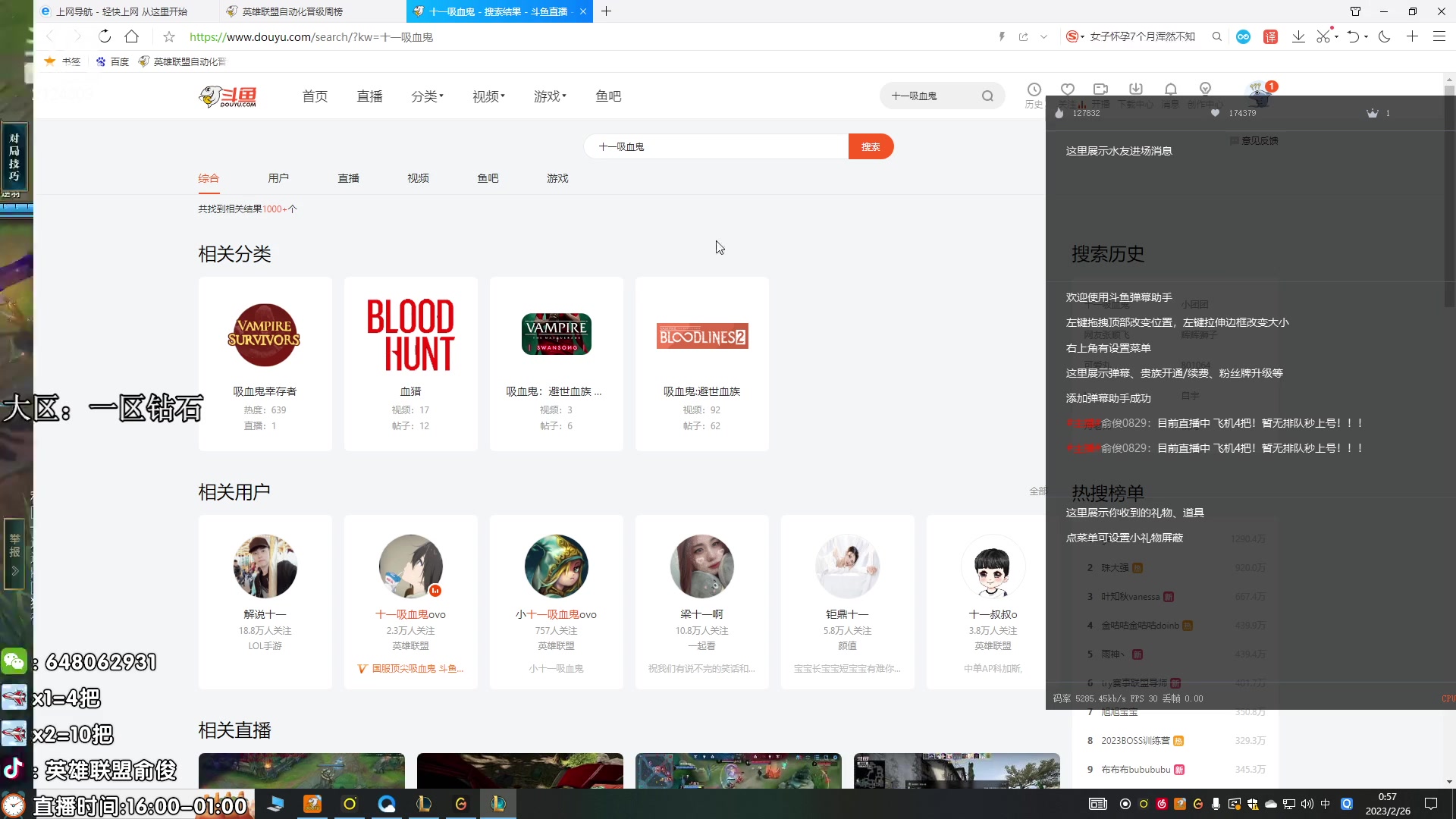This screenshot has width=1456, height=819.
Task: Click the undo closed tab icon
Action: coord(1353,36)
